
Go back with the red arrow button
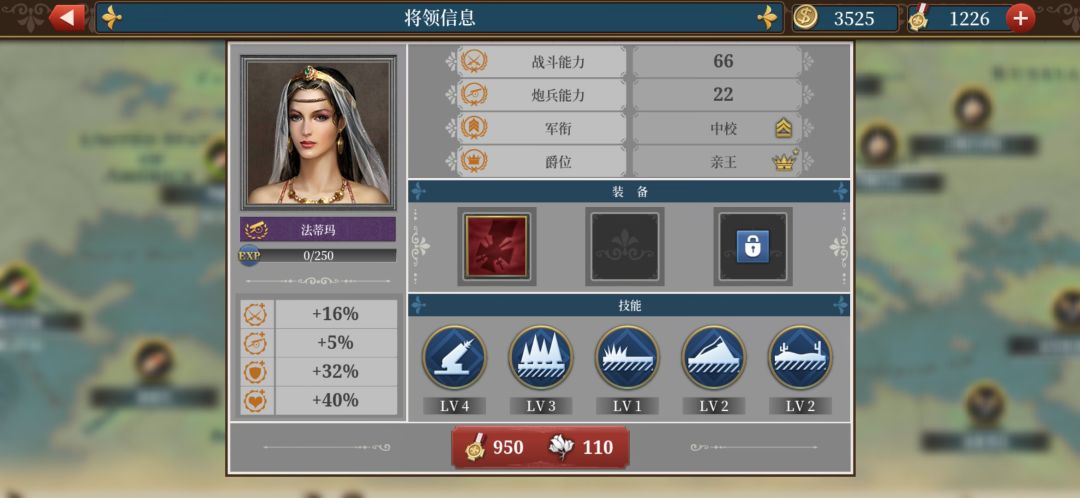point(68,18)
